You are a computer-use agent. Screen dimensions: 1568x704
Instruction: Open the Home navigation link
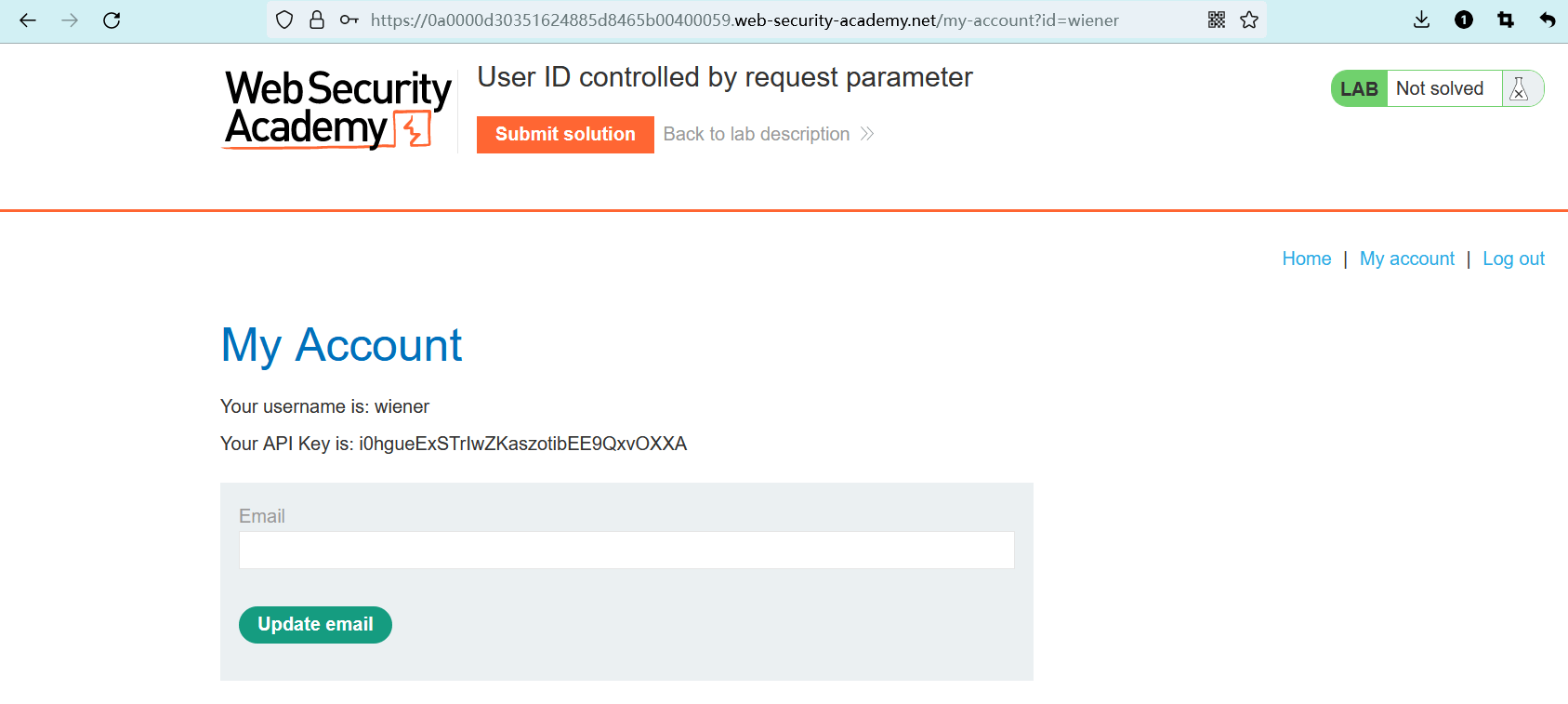pos(1306,259)
